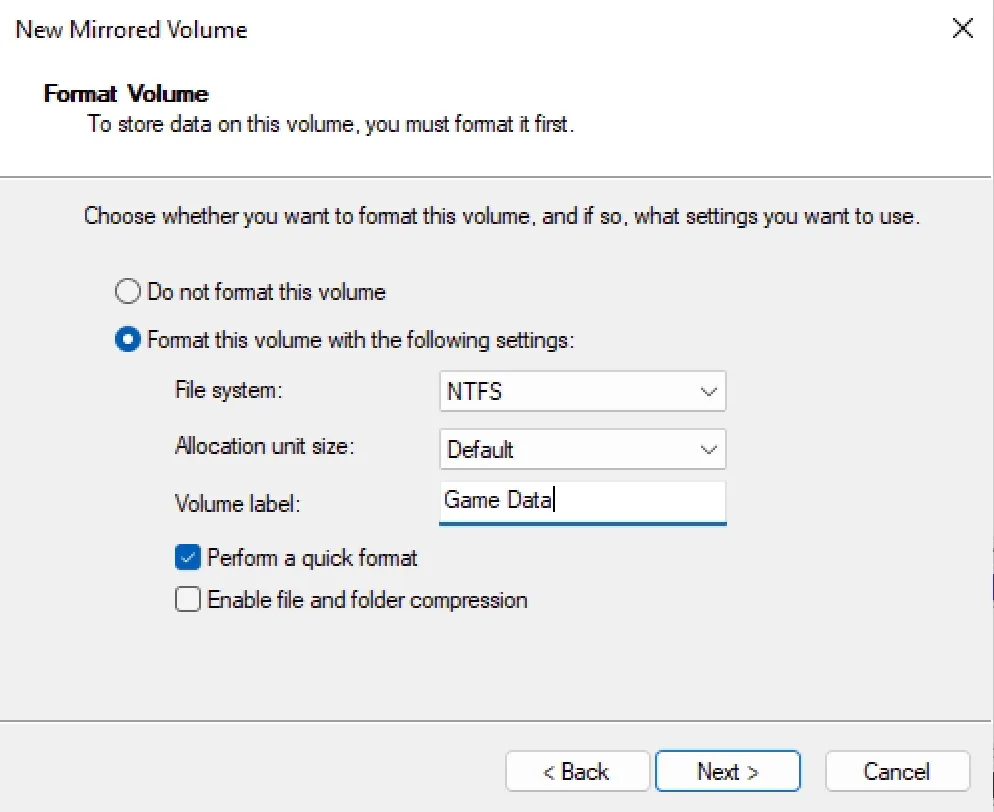
Task: Click the Allocation unit size chevron
Action: point(709,449)
